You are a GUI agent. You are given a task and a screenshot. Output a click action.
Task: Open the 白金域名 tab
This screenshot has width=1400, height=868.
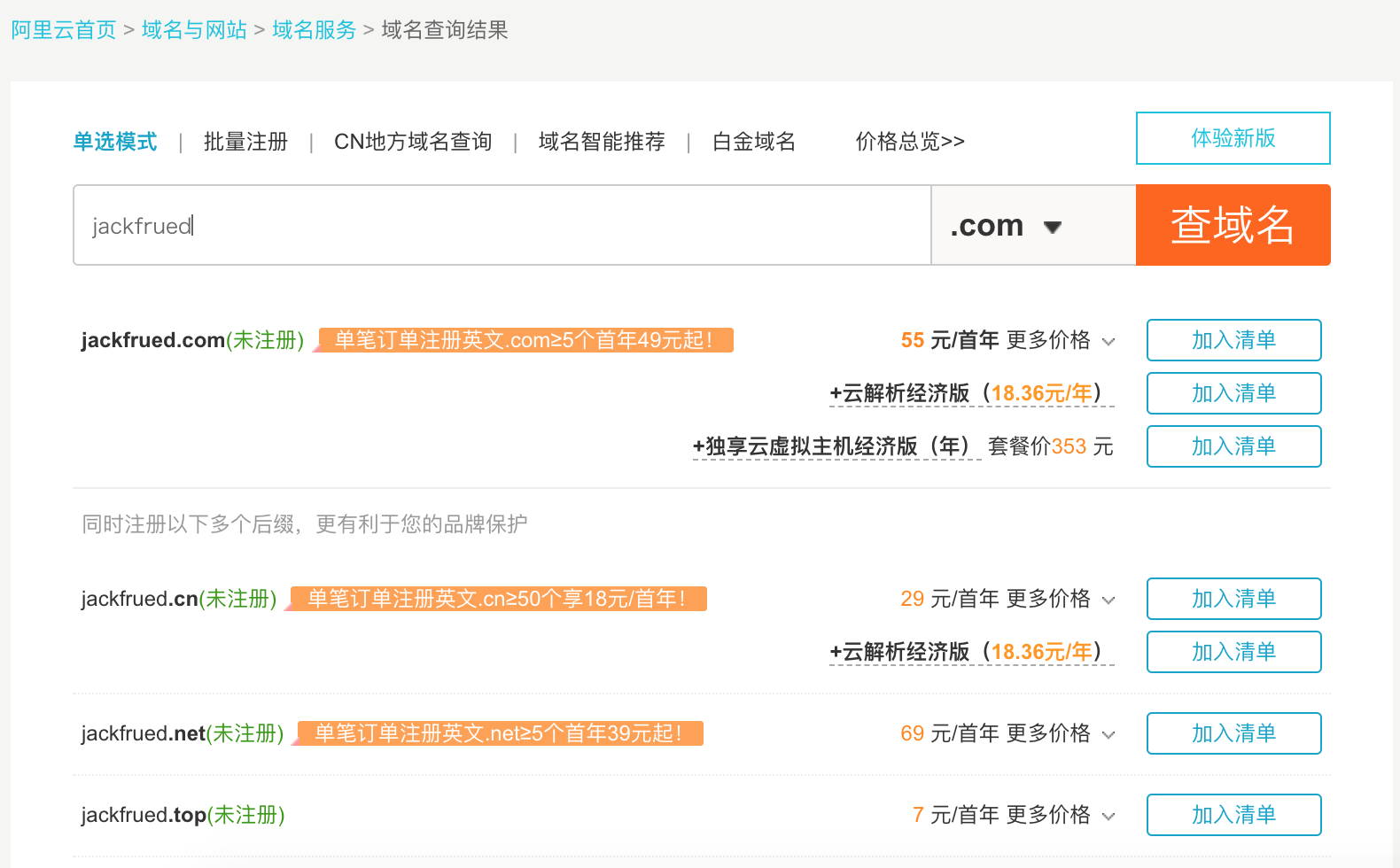click(x=754, y=142)
